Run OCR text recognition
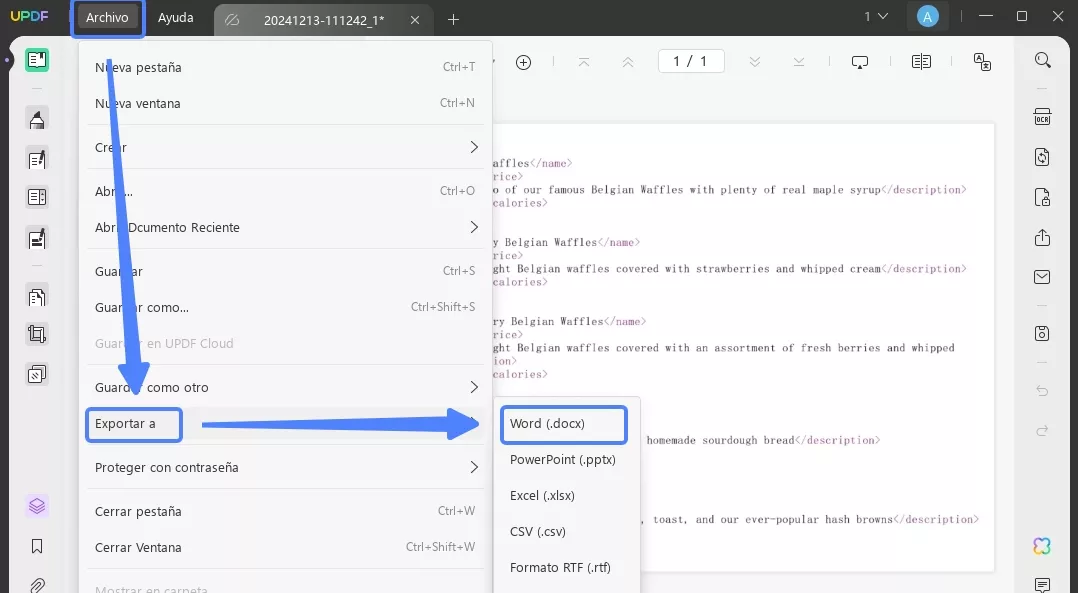This screenshot has height=593, width=1078. (1042, 117)
